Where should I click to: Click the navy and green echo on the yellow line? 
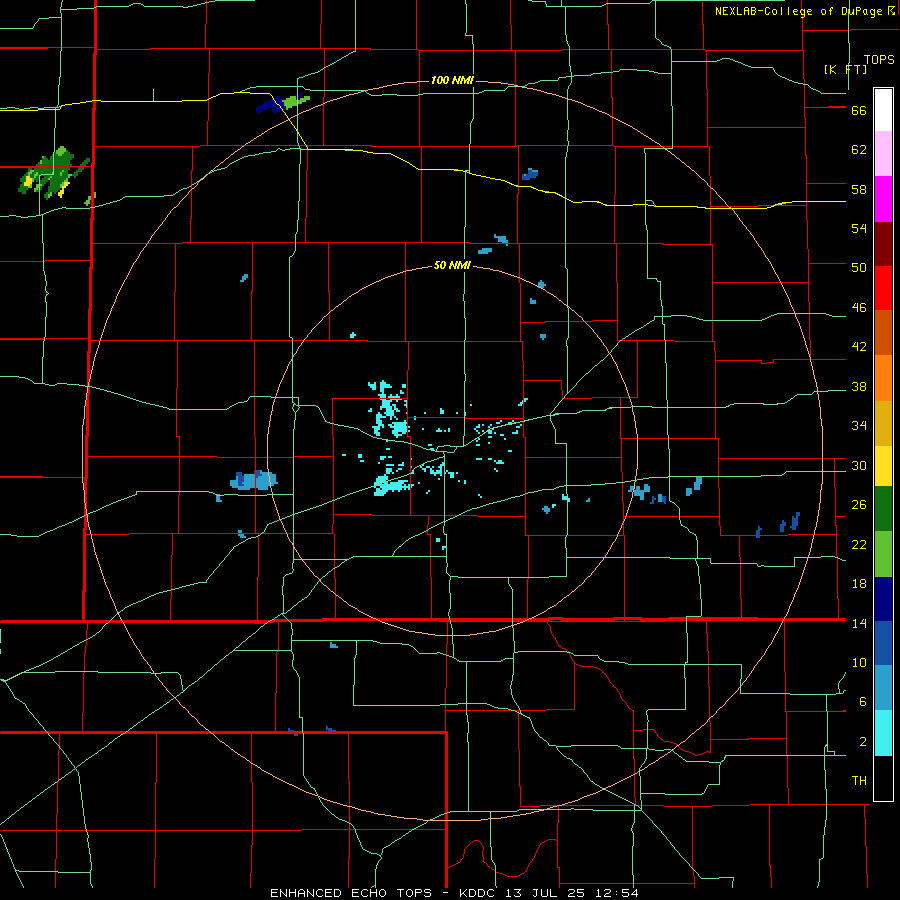[x=283, y=103]
